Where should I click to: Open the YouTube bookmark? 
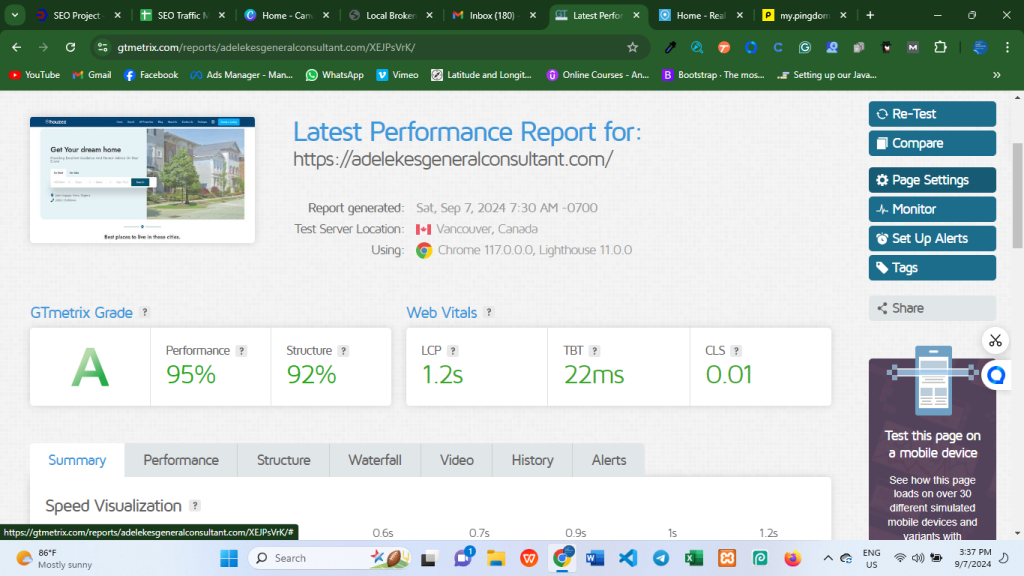coord(35,75)
